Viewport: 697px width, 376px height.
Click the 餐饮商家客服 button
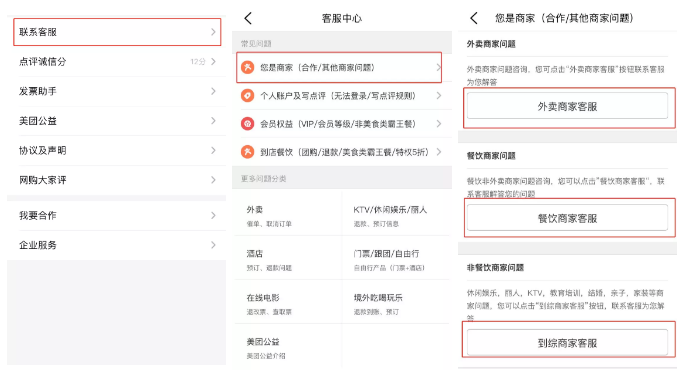point(567,218)
